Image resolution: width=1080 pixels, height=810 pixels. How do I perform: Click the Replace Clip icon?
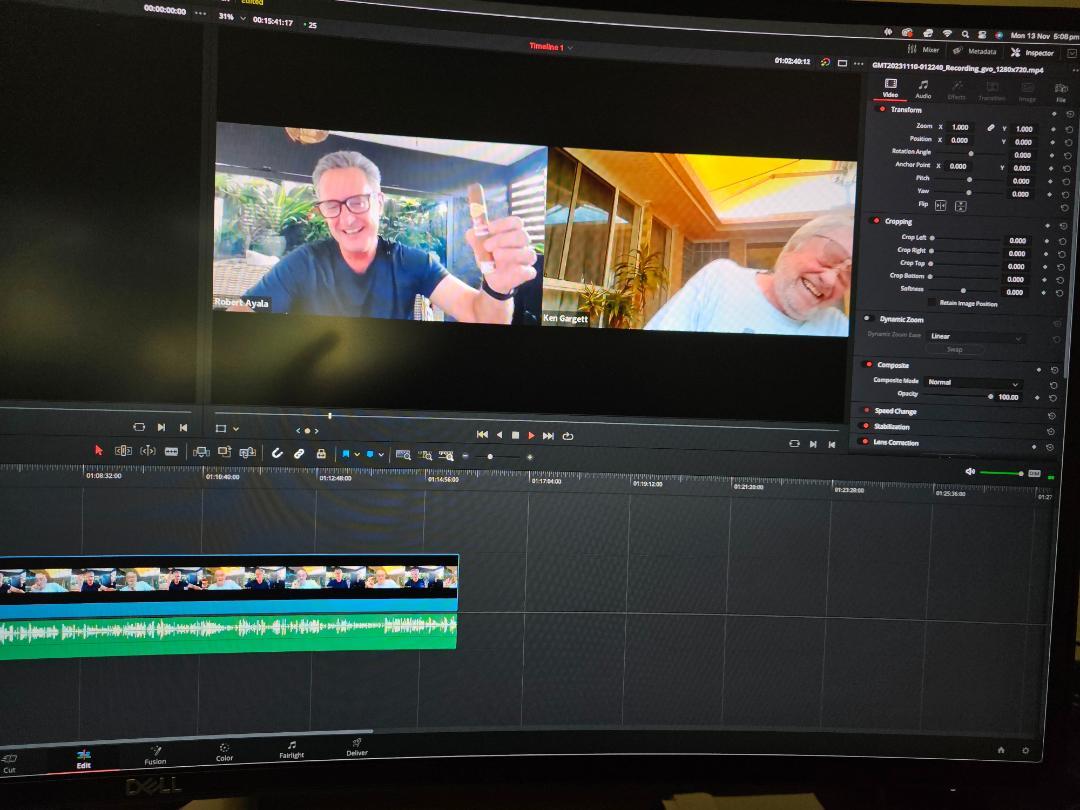[247, 453]
